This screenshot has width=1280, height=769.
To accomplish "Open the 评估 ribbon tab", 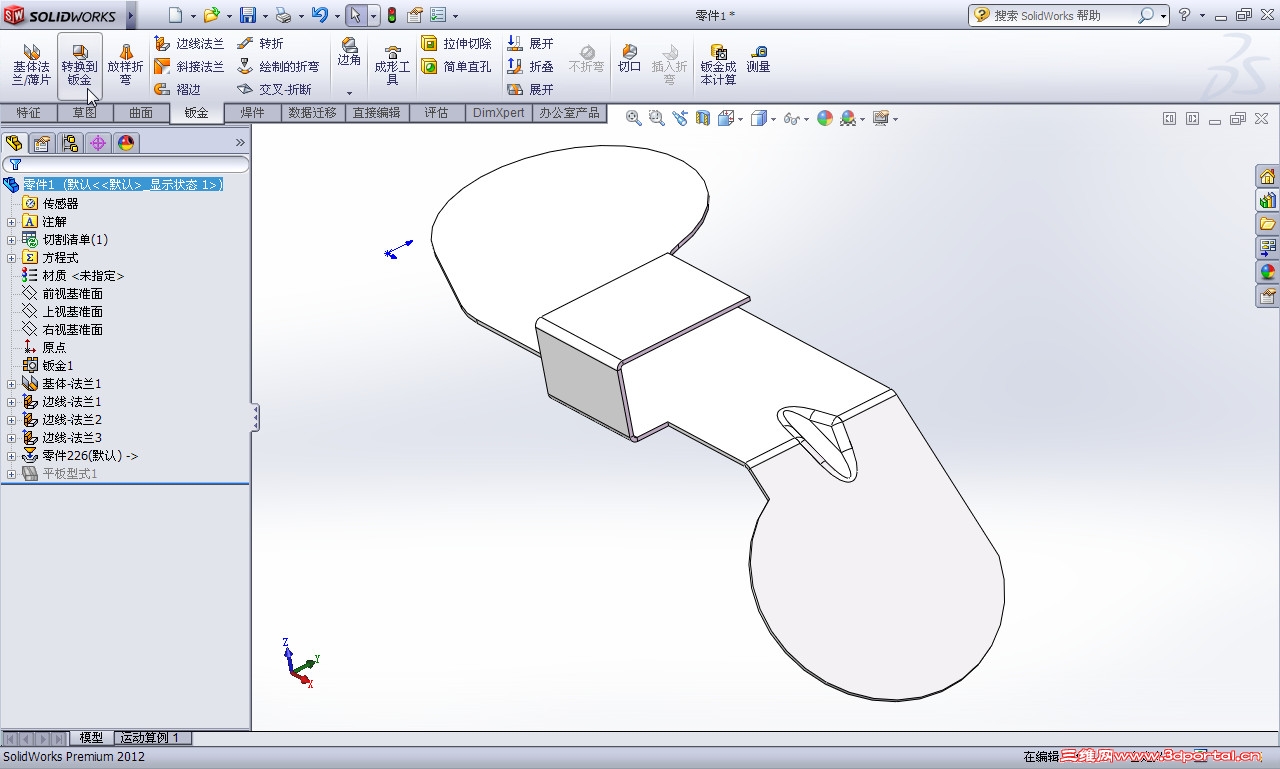I will point(437,113).
